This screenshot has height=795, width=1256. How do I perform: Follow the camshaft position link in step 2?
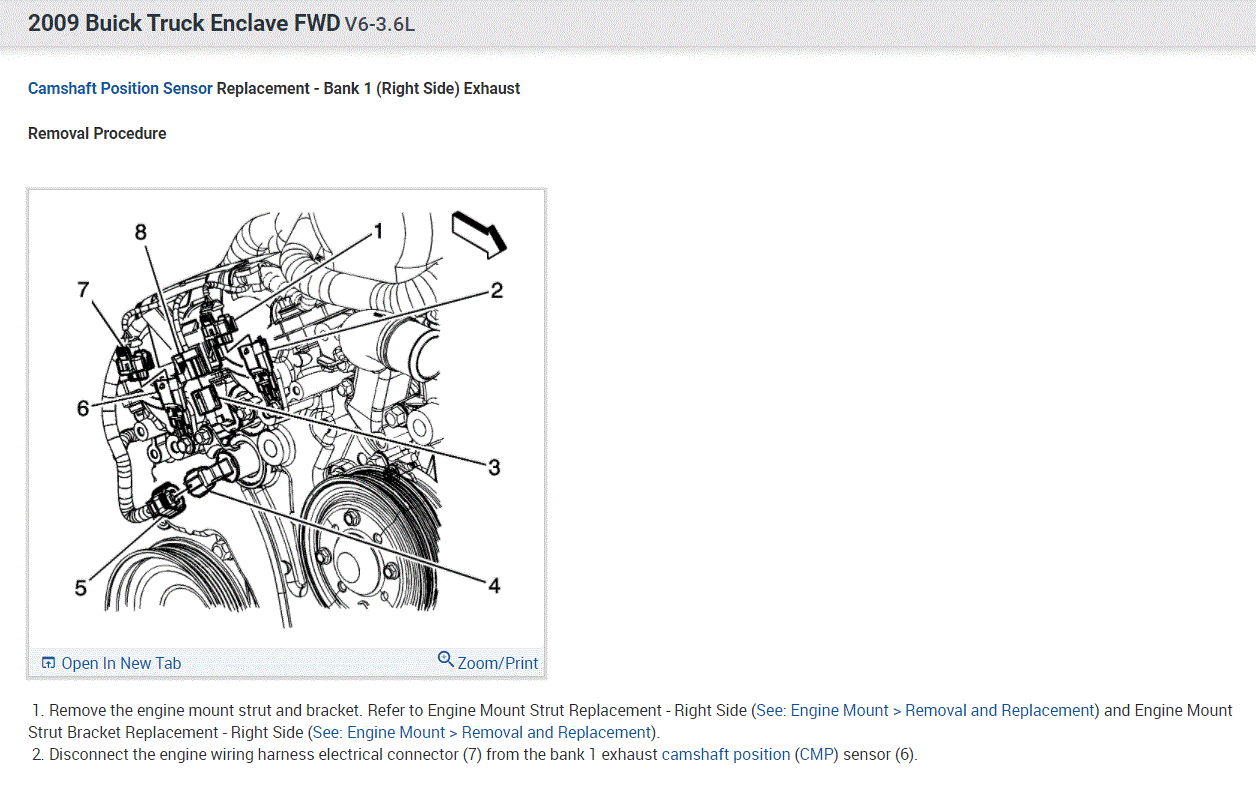point(726,755)
